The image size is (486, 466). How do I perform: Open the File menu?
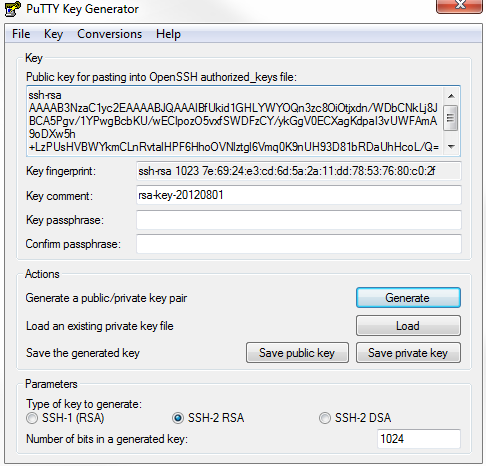21,34
